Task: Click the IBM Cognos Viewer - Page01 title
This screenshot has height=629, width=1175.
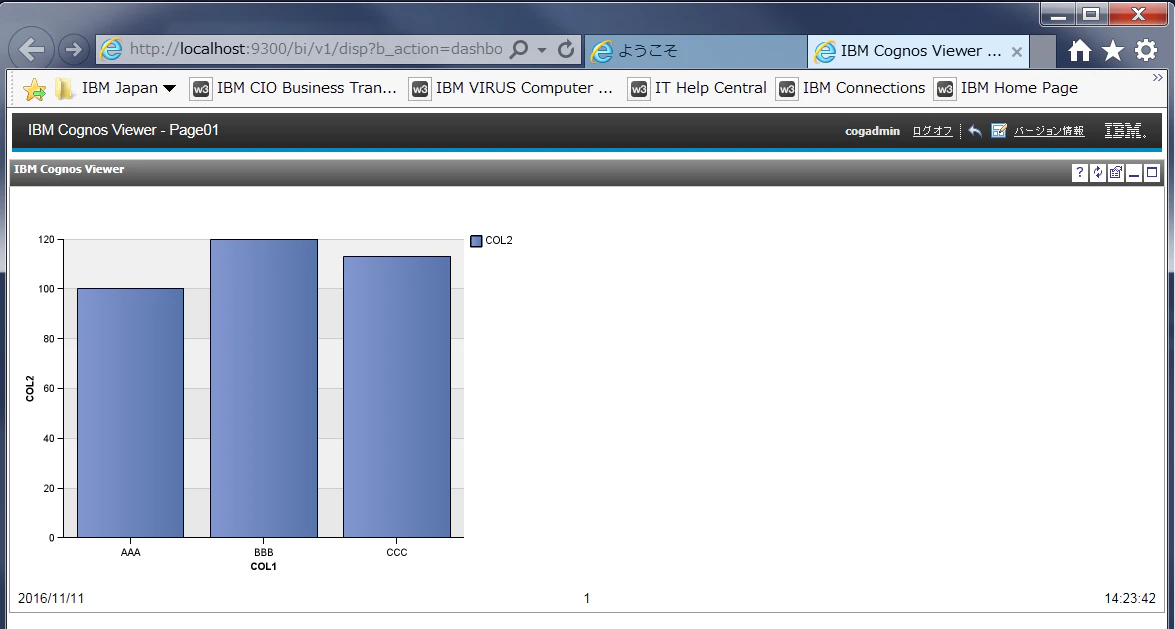Action: point(124,130)
